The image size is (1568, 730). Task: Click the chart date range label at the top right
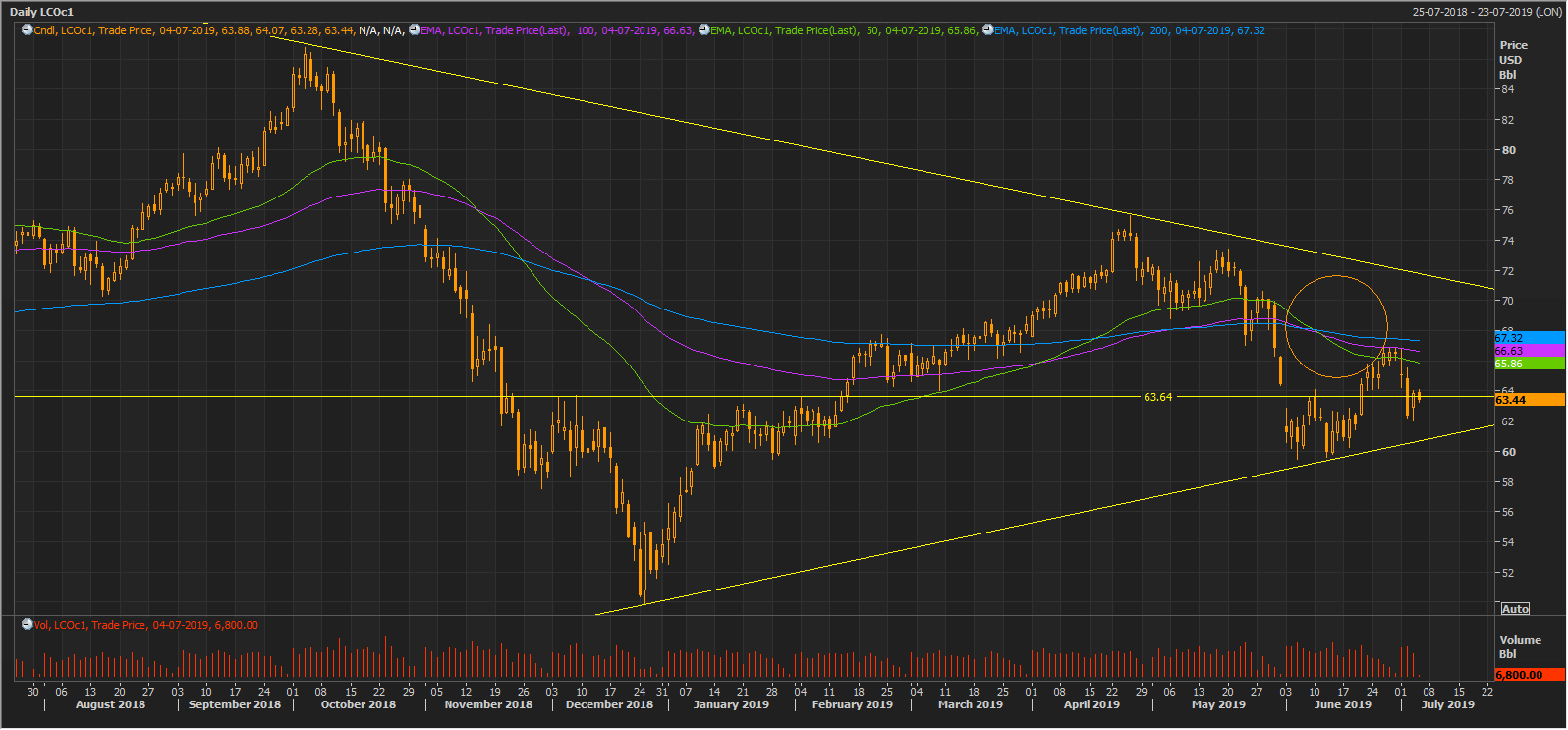(1485, 12)
